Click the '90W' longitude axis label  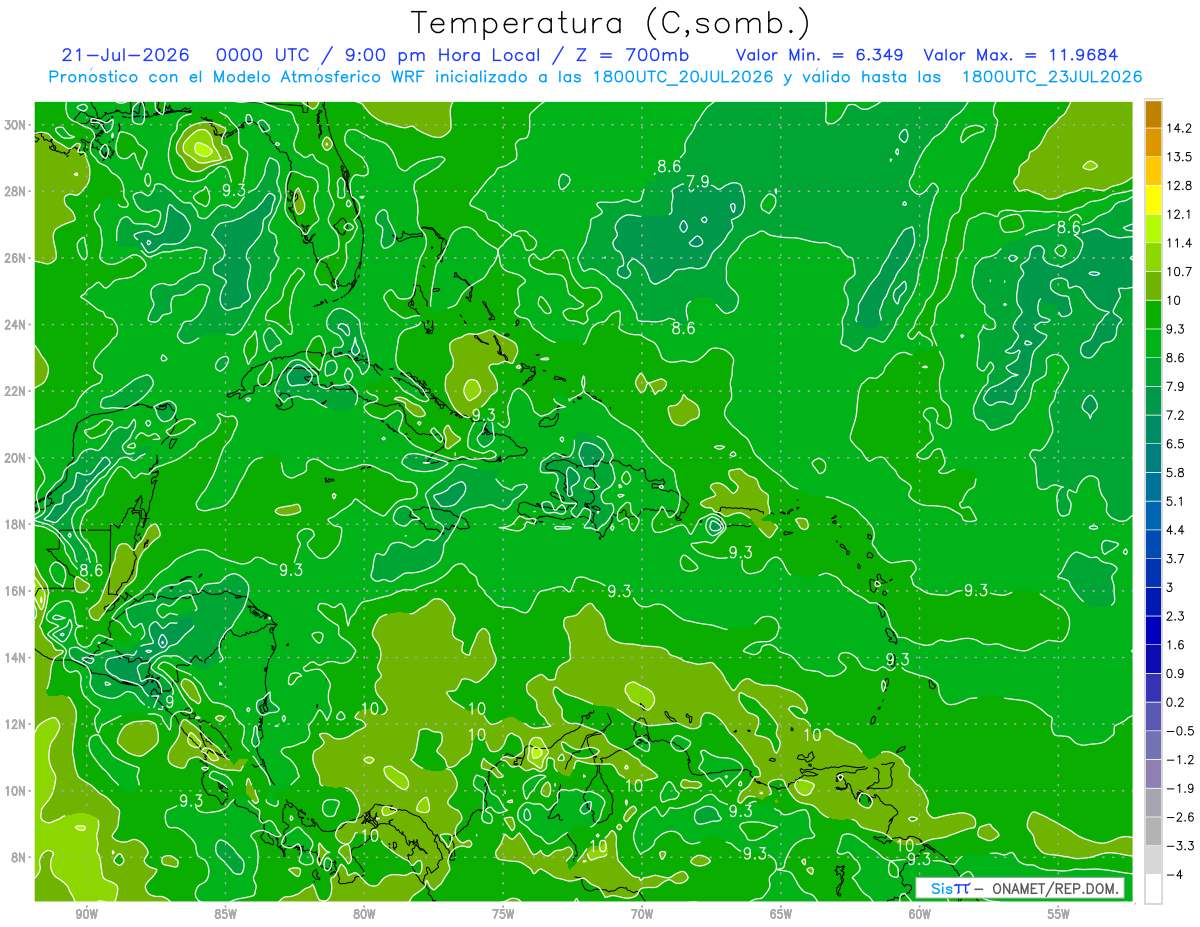coord(86,914)
